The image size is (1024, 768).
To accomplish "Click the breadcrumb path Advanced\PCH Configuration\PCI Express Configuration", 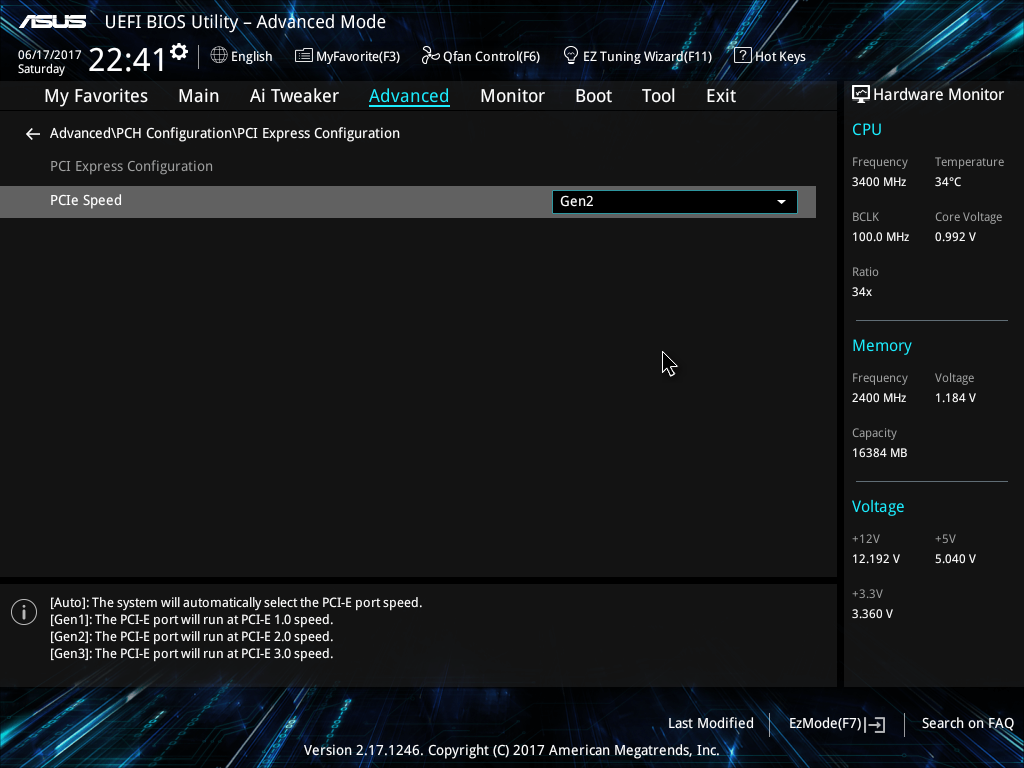I will pos(225,133).
